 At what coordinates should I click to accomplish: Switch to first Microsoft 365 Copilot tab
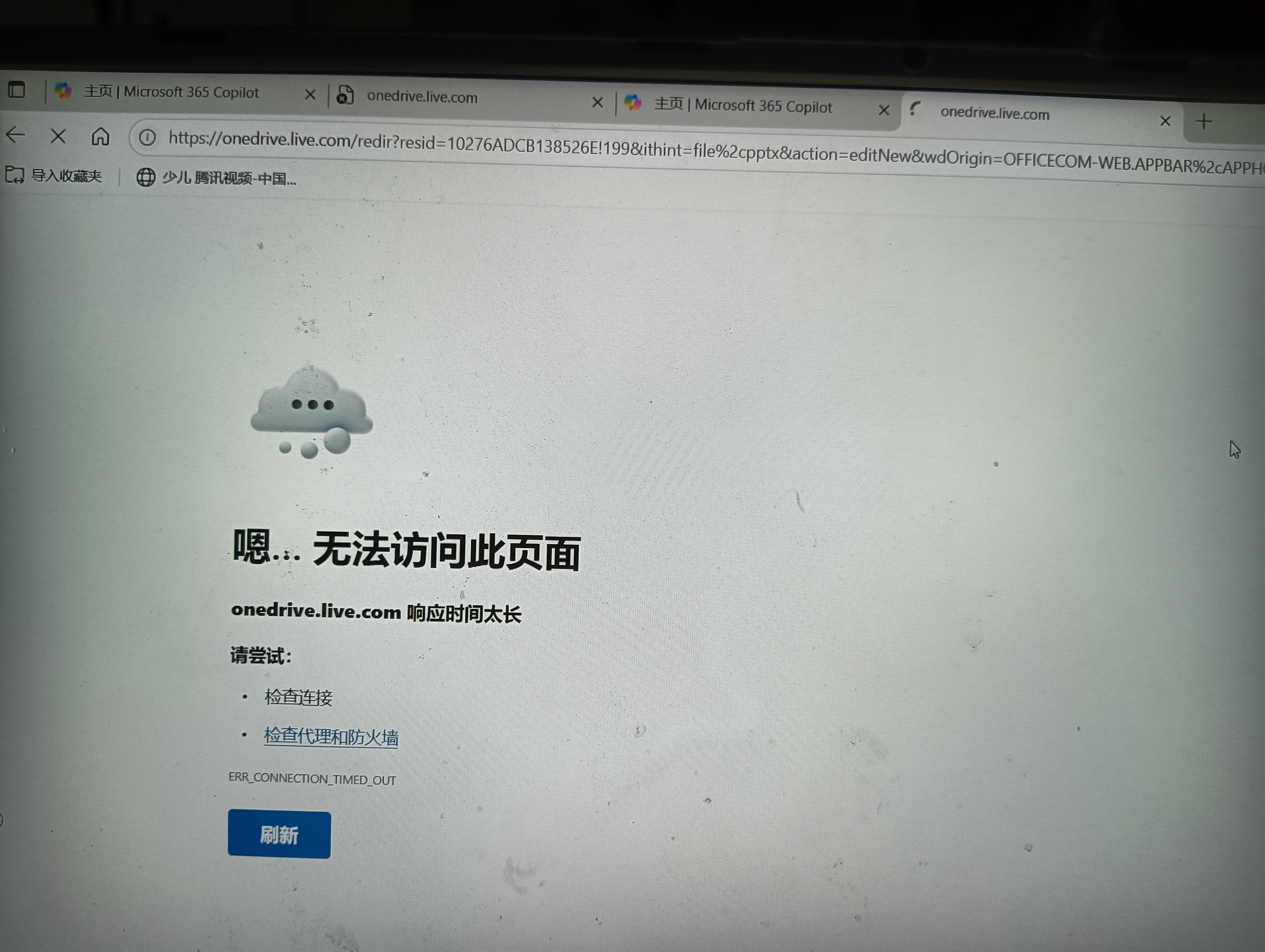click(x=171, y=92)
